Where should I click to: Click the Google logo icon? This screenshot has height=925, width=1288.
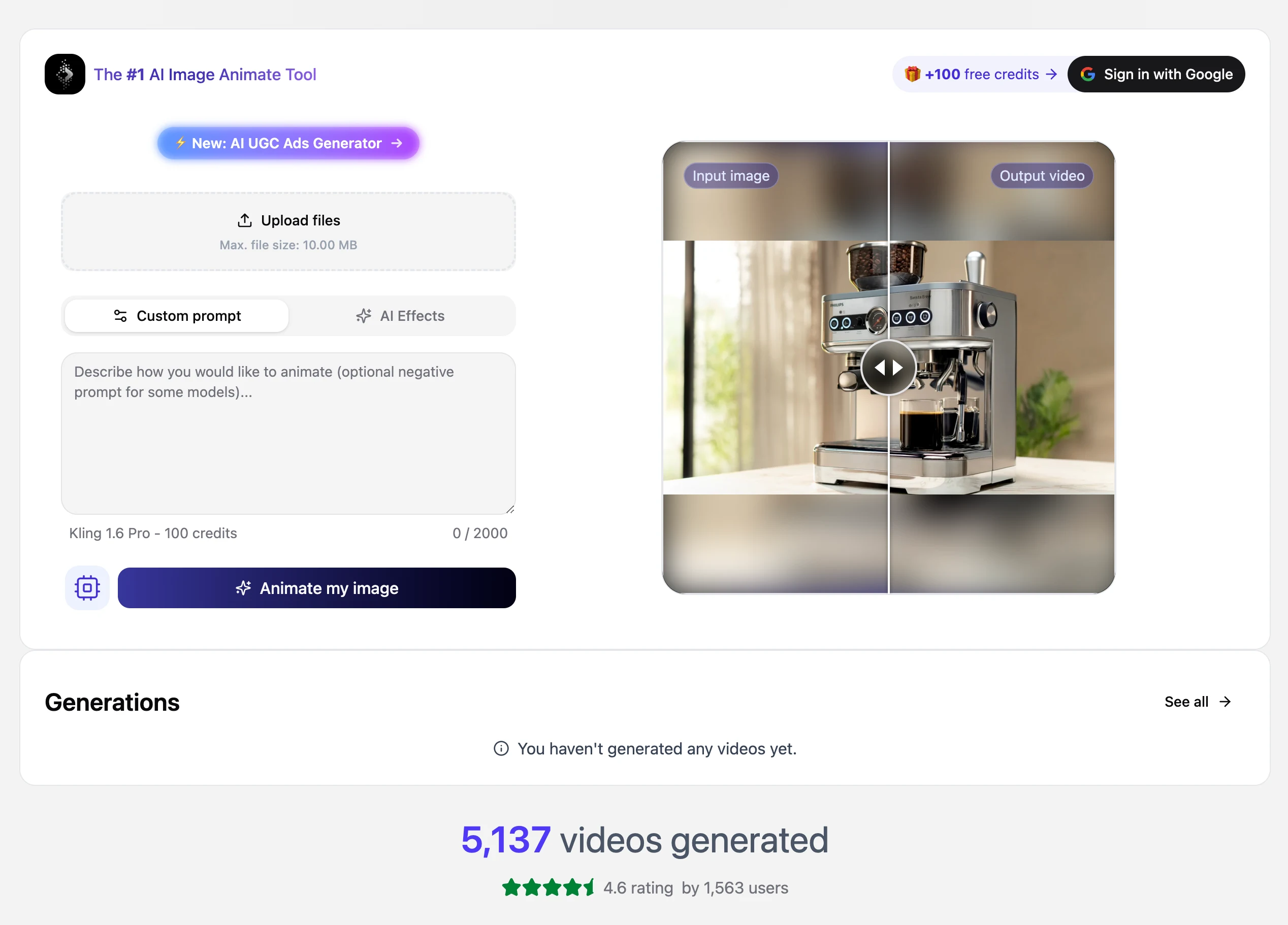tap(1087, 75)
